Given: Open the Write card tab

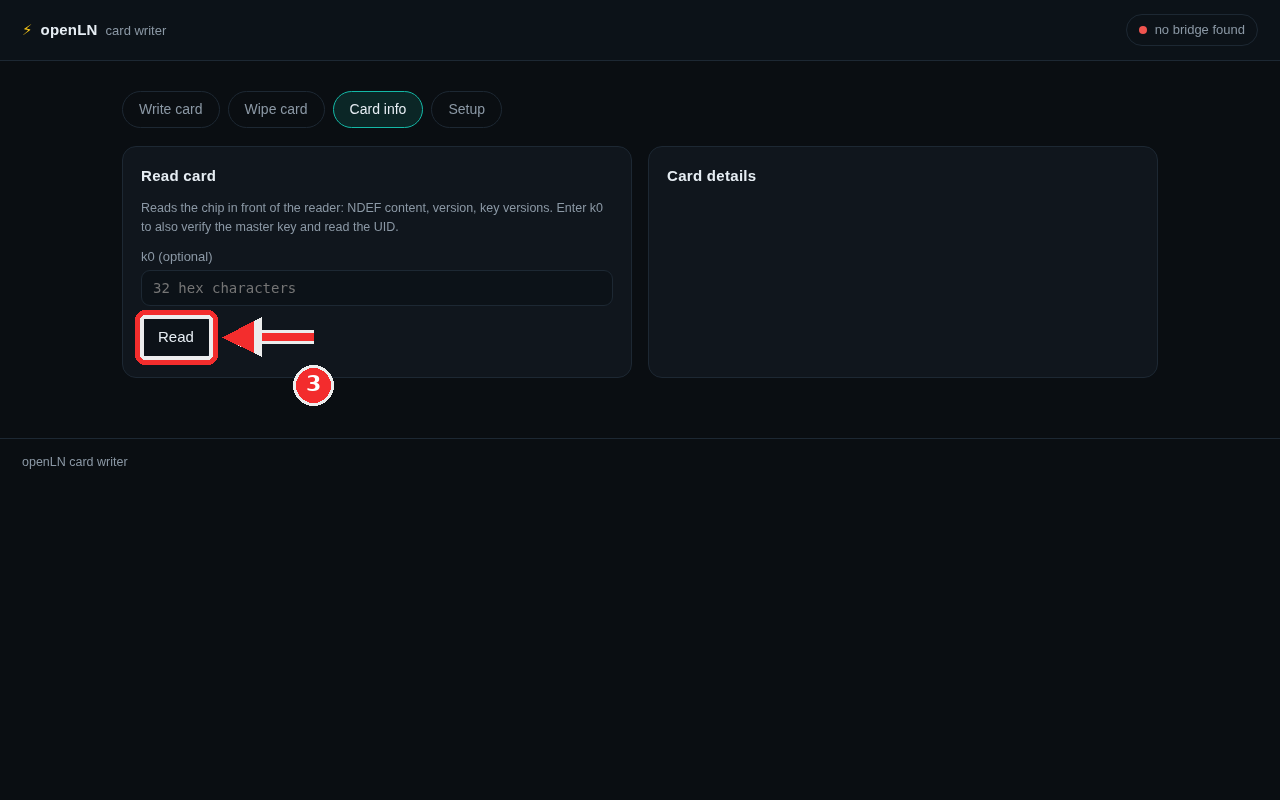Looking at the screenshot, I should click(171, 109).
